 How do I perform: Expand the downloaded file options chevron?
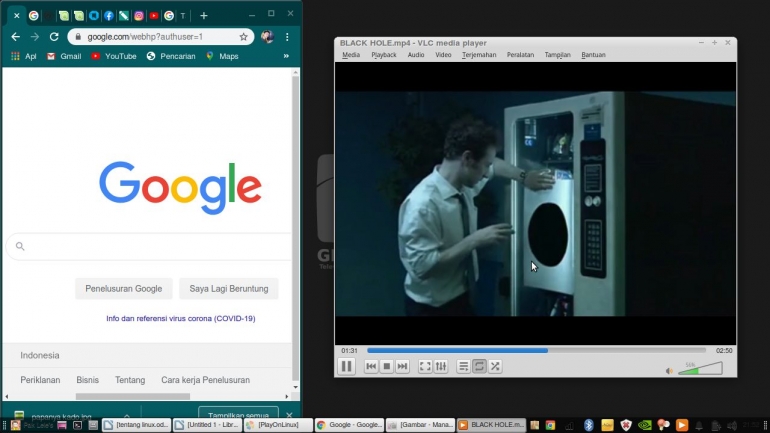coord(127,416)
